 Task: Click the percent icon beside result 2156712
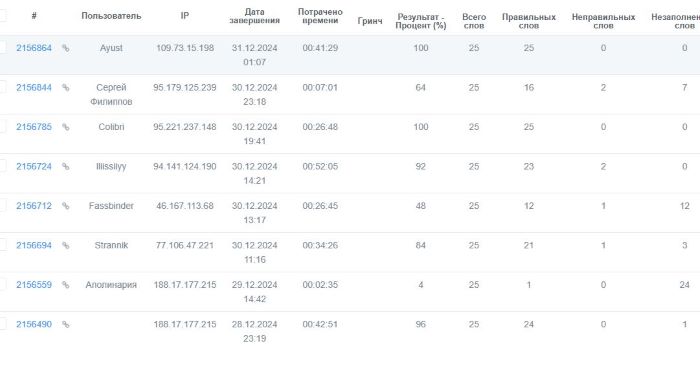pos(66,206)
